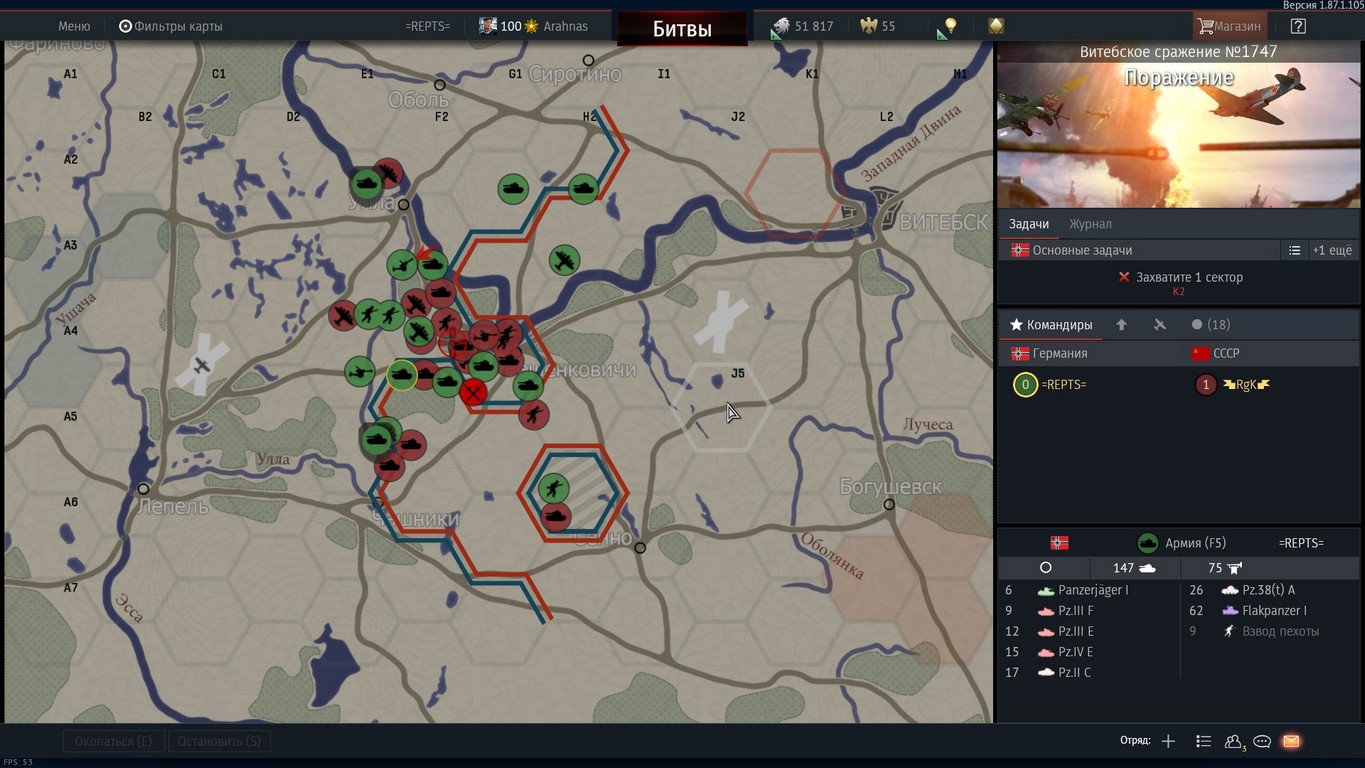Open the squad list icon menu
The height and width of the screenshot is (768, 1365).
click(x=1203, y=741)
